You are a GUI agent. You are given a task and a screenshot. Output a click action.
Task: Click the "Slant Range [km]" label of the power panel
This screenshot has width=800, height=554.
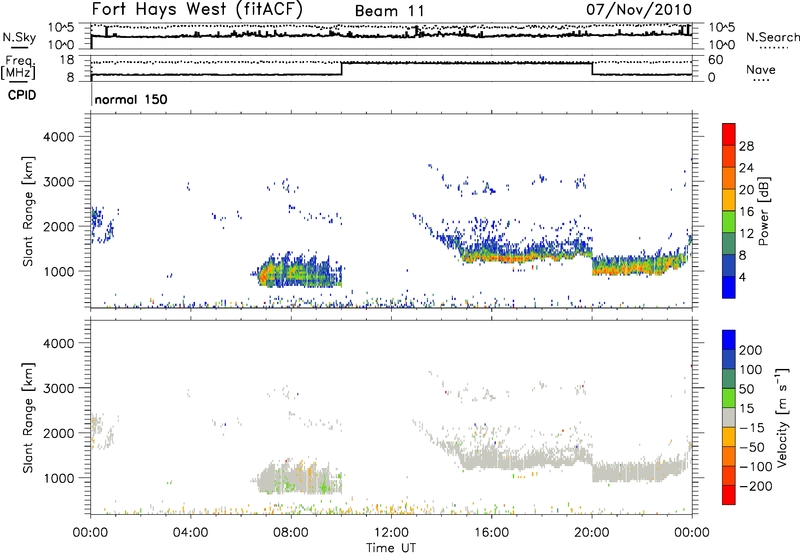[x=28, y=211]
